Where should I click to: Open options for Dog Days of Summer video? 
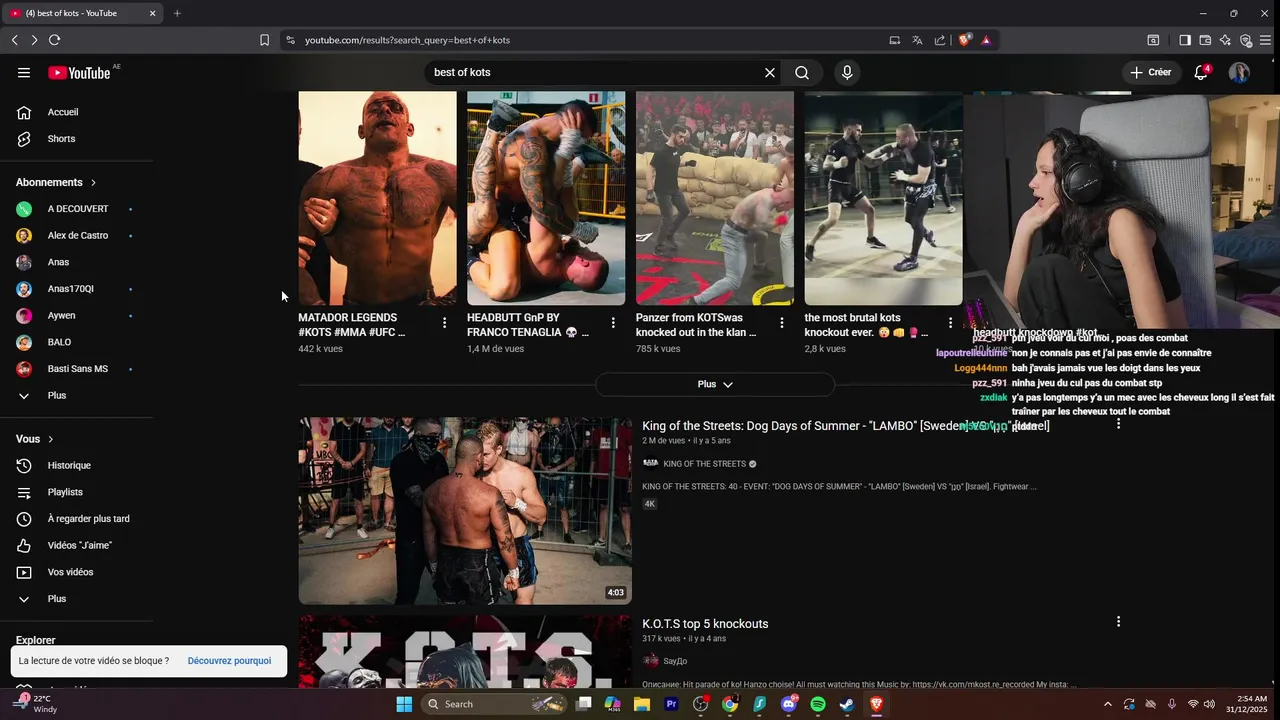[1118, 424]
